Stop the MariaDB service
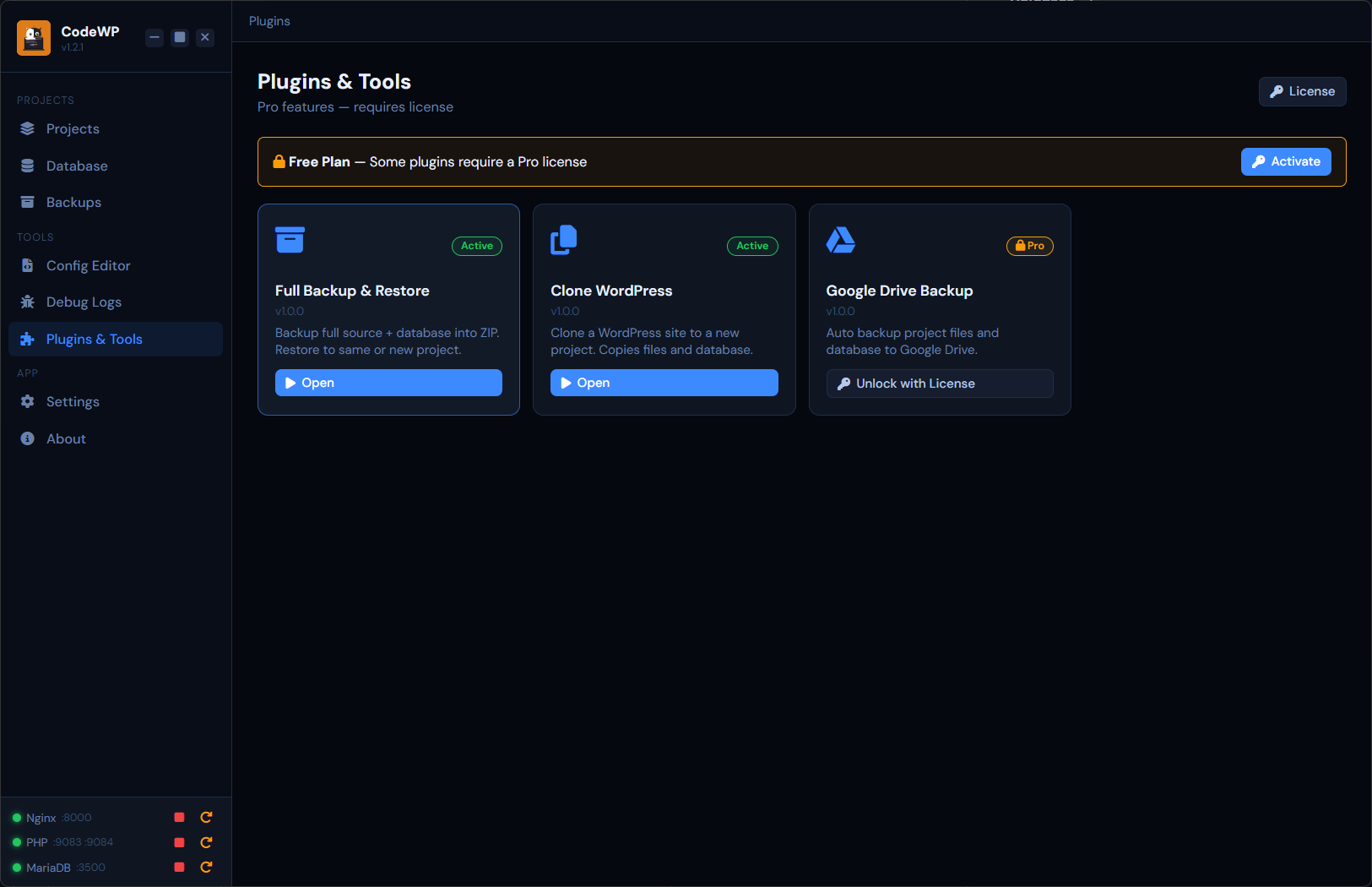Viewport: 1372px width, 887px height. [x=179, y=867]
